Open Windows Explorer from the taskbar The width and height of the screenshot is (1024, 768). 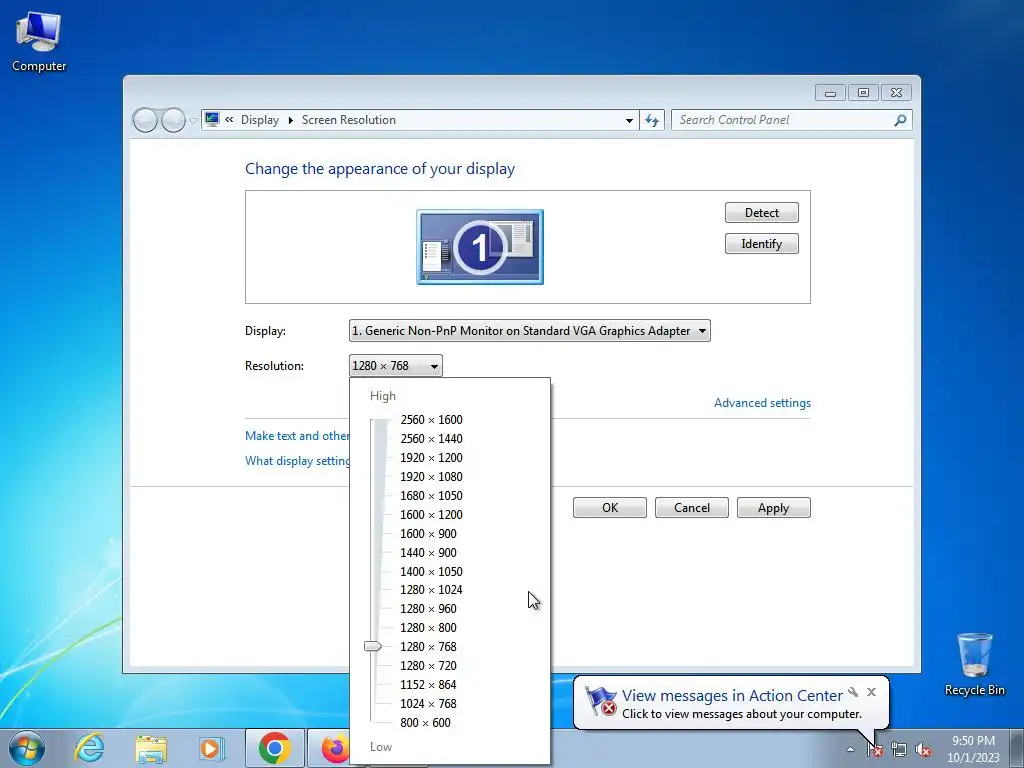tap(151, 748)
